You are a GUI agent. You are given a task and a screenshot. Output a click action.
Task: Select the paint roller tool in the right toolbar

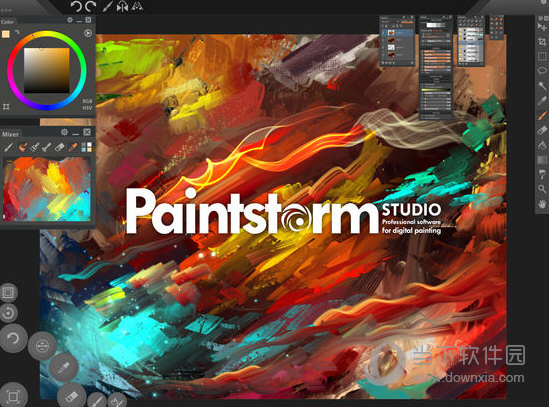coord(542,174)
